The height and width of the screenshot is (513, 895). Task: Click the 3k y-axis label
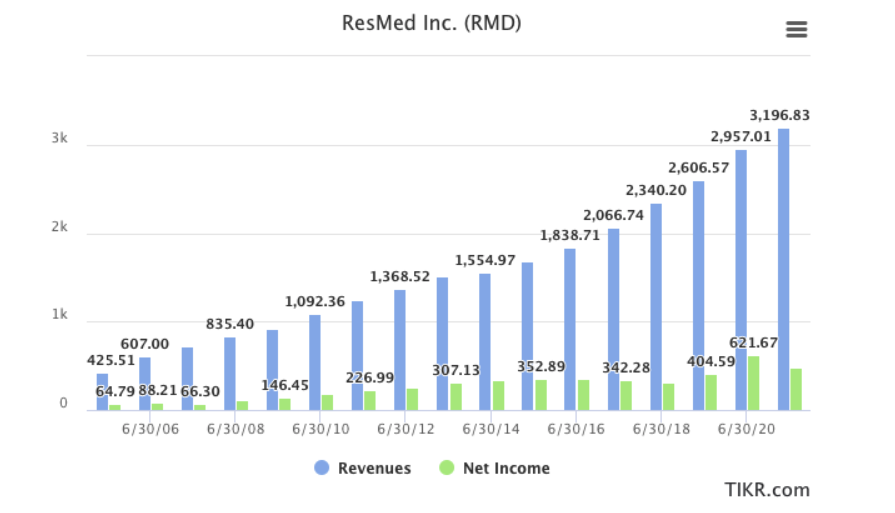[59, 138]
